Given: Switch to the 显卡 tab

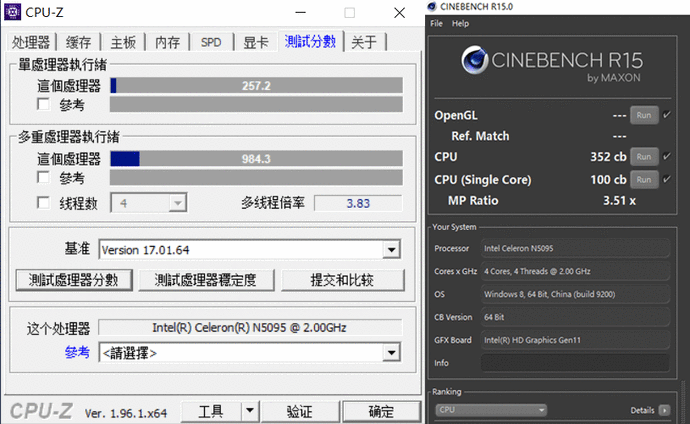Looking at the screenshot, I should pos(256,43).
